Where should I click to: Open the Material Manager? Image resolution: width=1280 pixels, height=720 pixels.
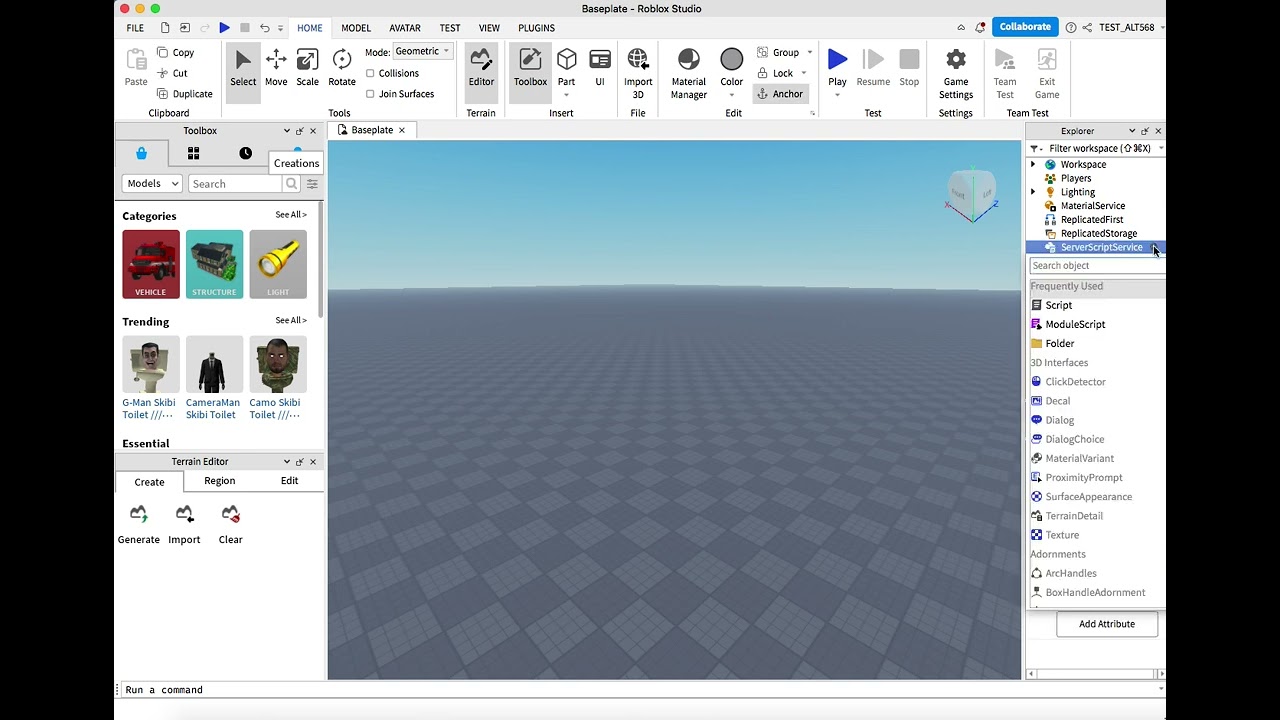point(689,74)
